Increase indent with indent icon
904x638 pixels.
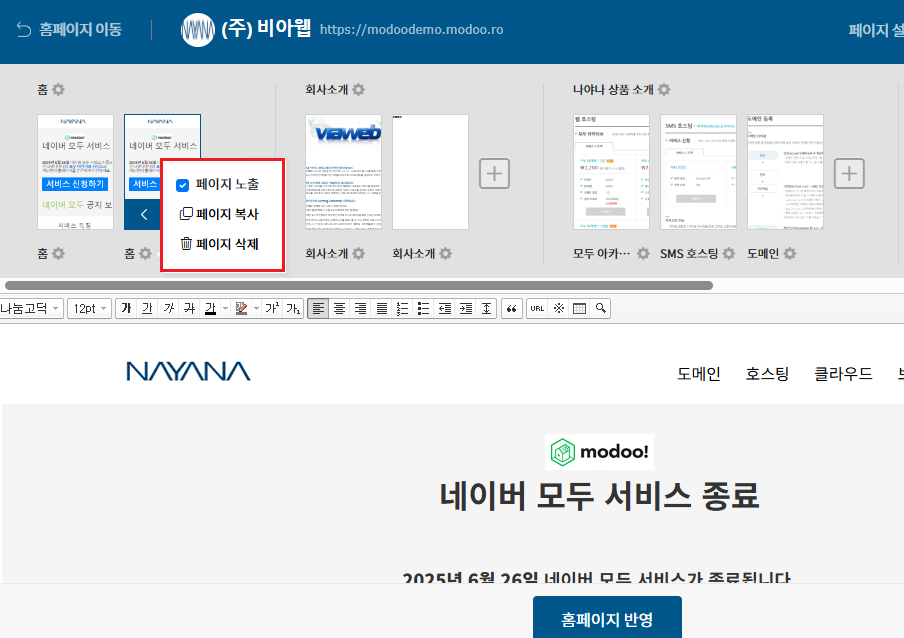465,308
